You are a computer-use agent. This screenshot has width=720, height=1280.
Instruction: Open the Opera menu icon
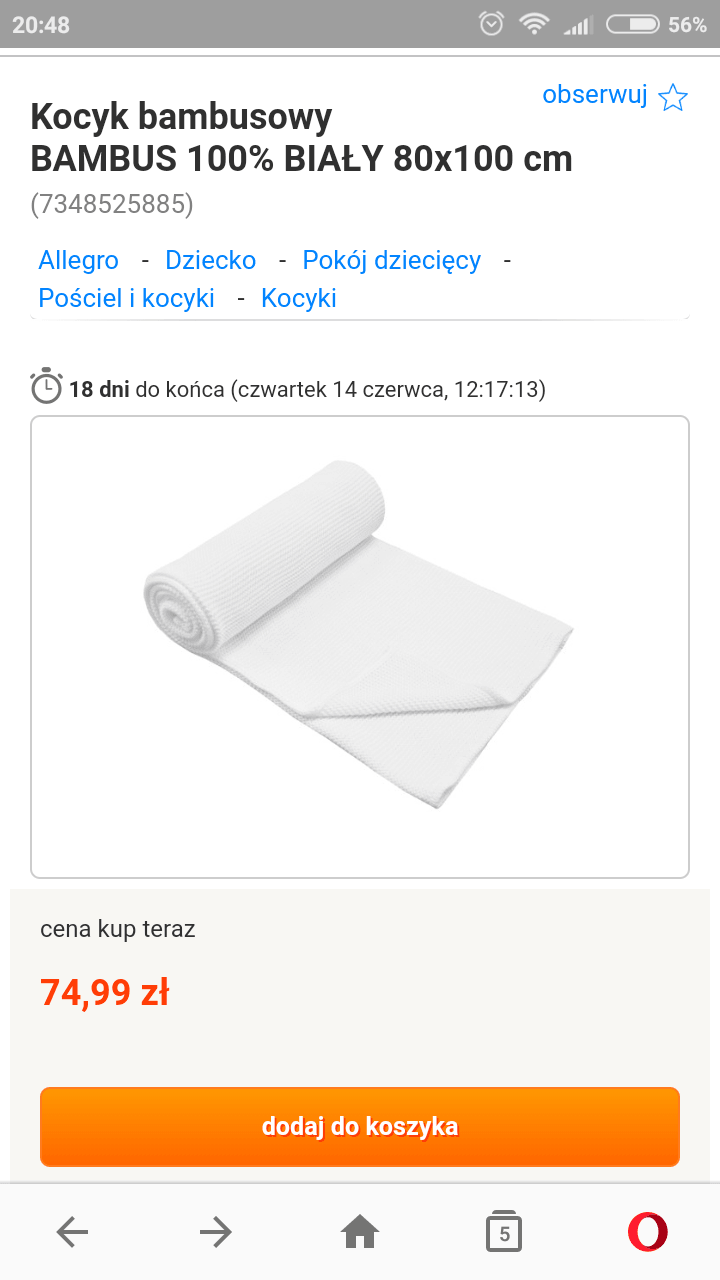tap(647, 1232)
